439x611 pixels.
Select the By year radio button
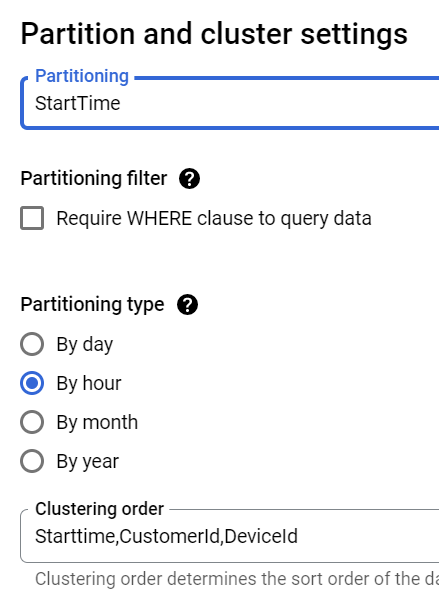click(x=32, y=461)
